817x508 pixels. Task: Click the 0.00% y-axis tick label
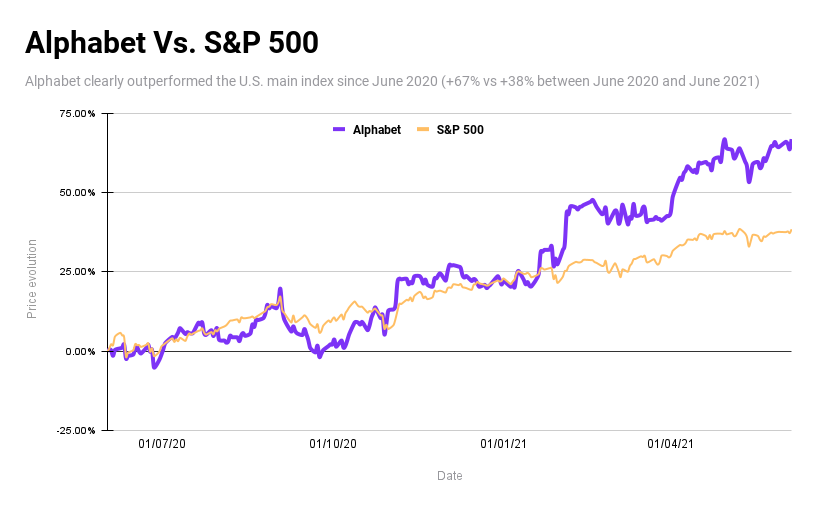(x=80, y=351)
